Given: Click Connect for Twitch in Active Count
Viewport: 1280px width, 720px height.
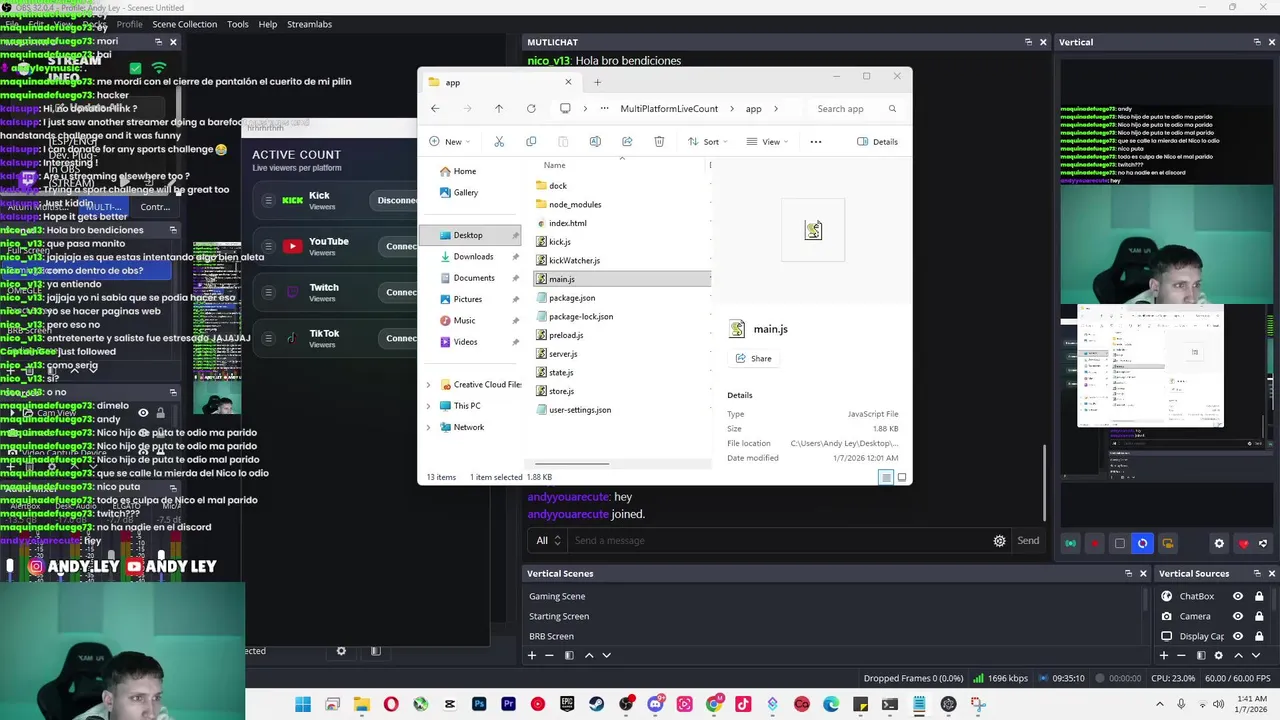Looking at the screenshot, I should [399, 292].
